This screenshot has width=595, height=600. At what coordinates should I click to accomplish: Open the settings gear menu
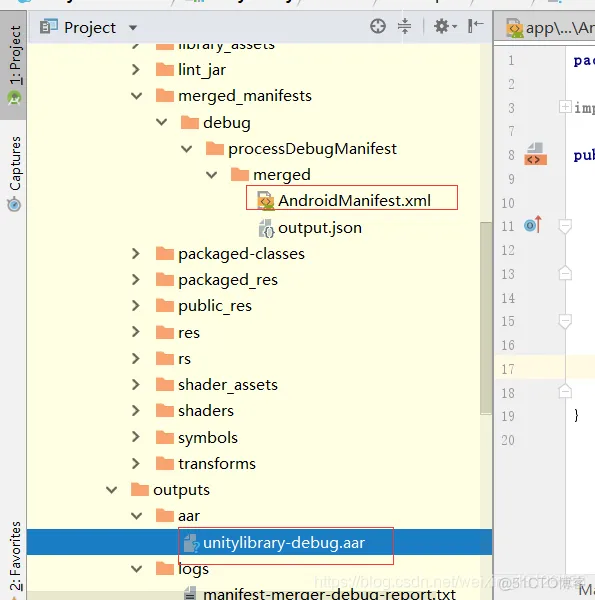pos(445,26)
